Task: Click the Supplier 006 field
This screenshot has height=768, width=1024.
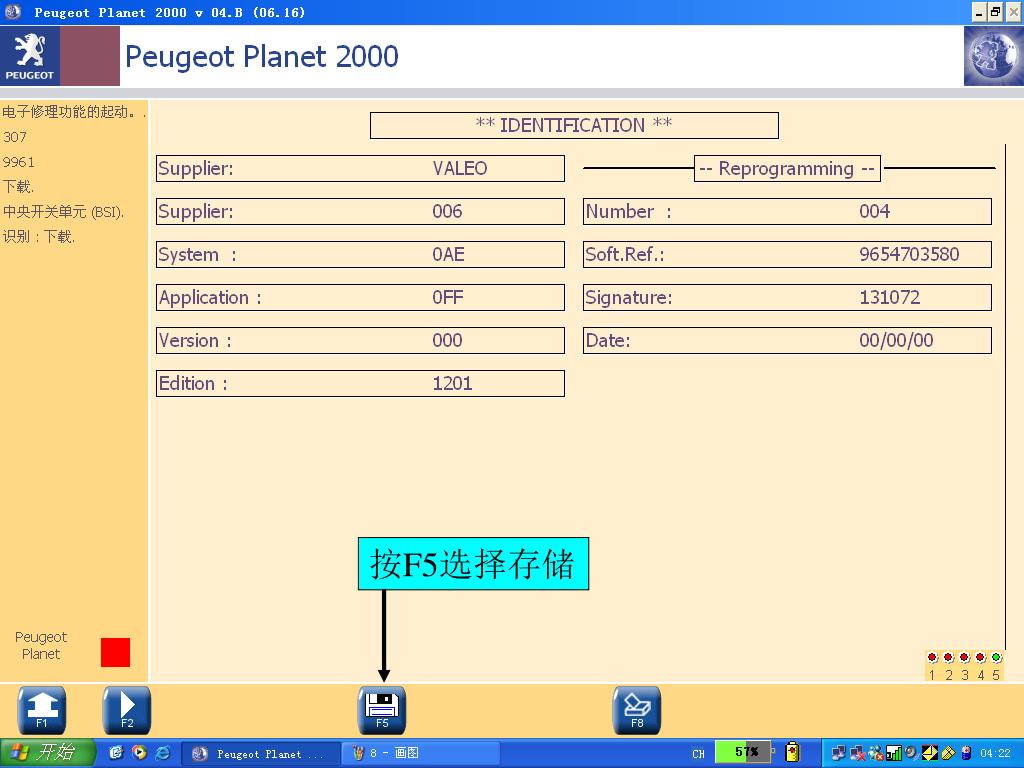Action: 360,212
